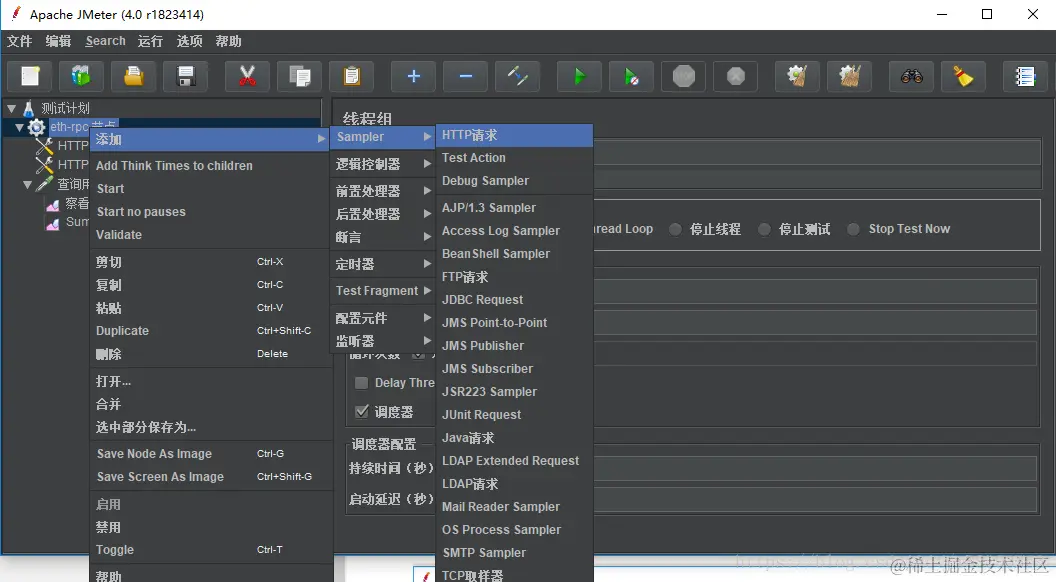Expand the Test Fragment submenu
1056x582 pixels.
pyautogui.click(x=383, y=290)
